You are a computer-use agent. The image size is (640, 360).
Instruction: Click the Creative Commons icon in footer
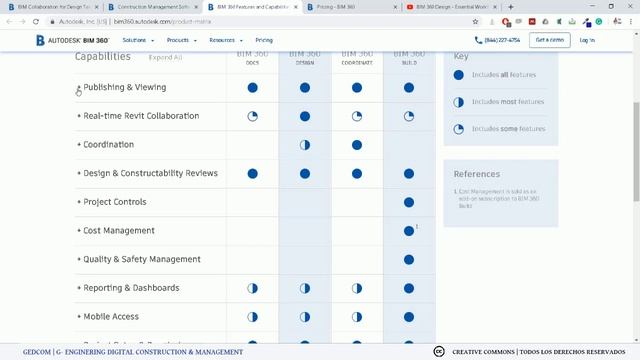tap(439, 351)
